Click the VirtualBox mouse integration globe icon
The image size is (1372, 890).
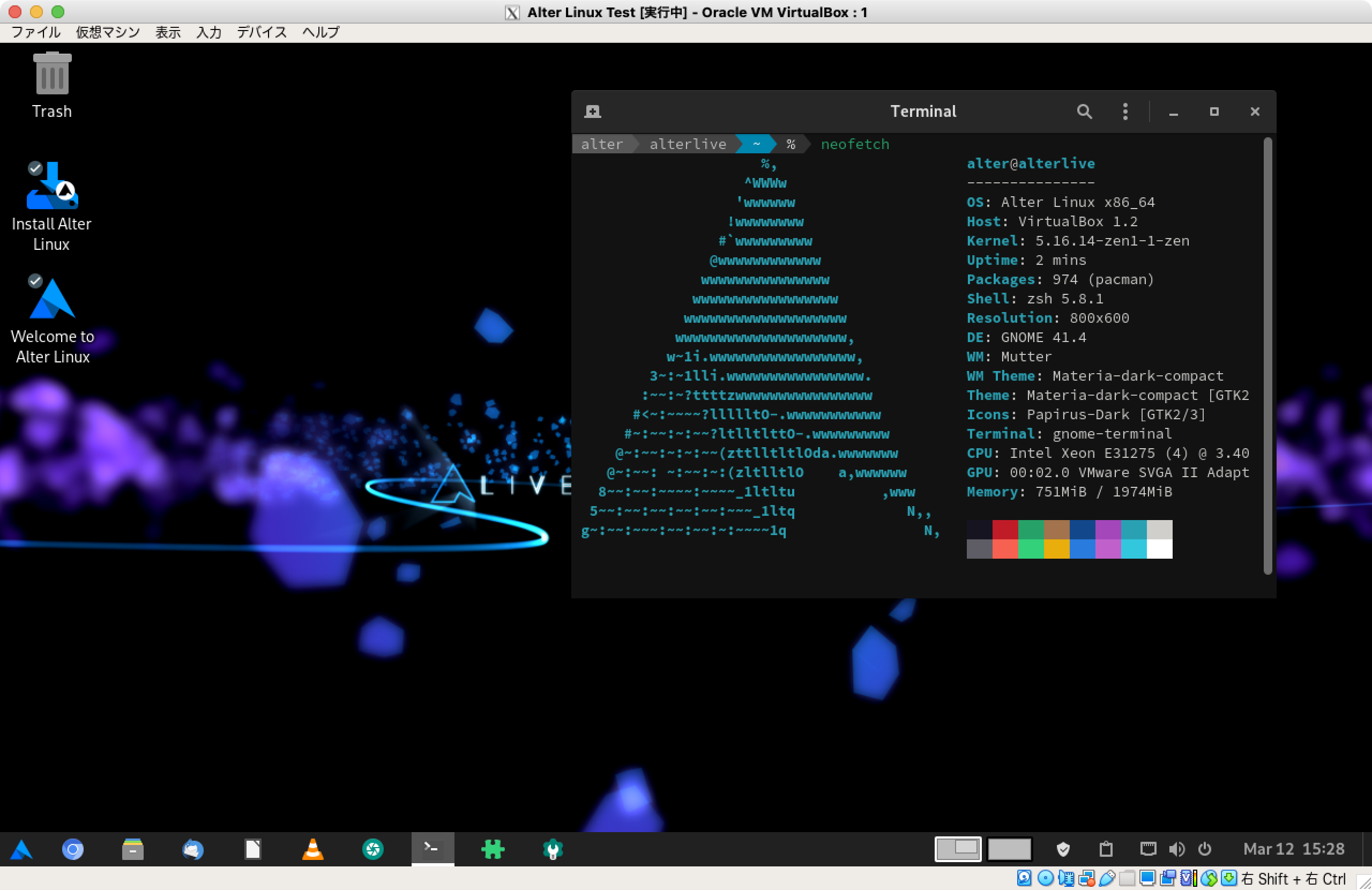click(x=1209, y=878)
